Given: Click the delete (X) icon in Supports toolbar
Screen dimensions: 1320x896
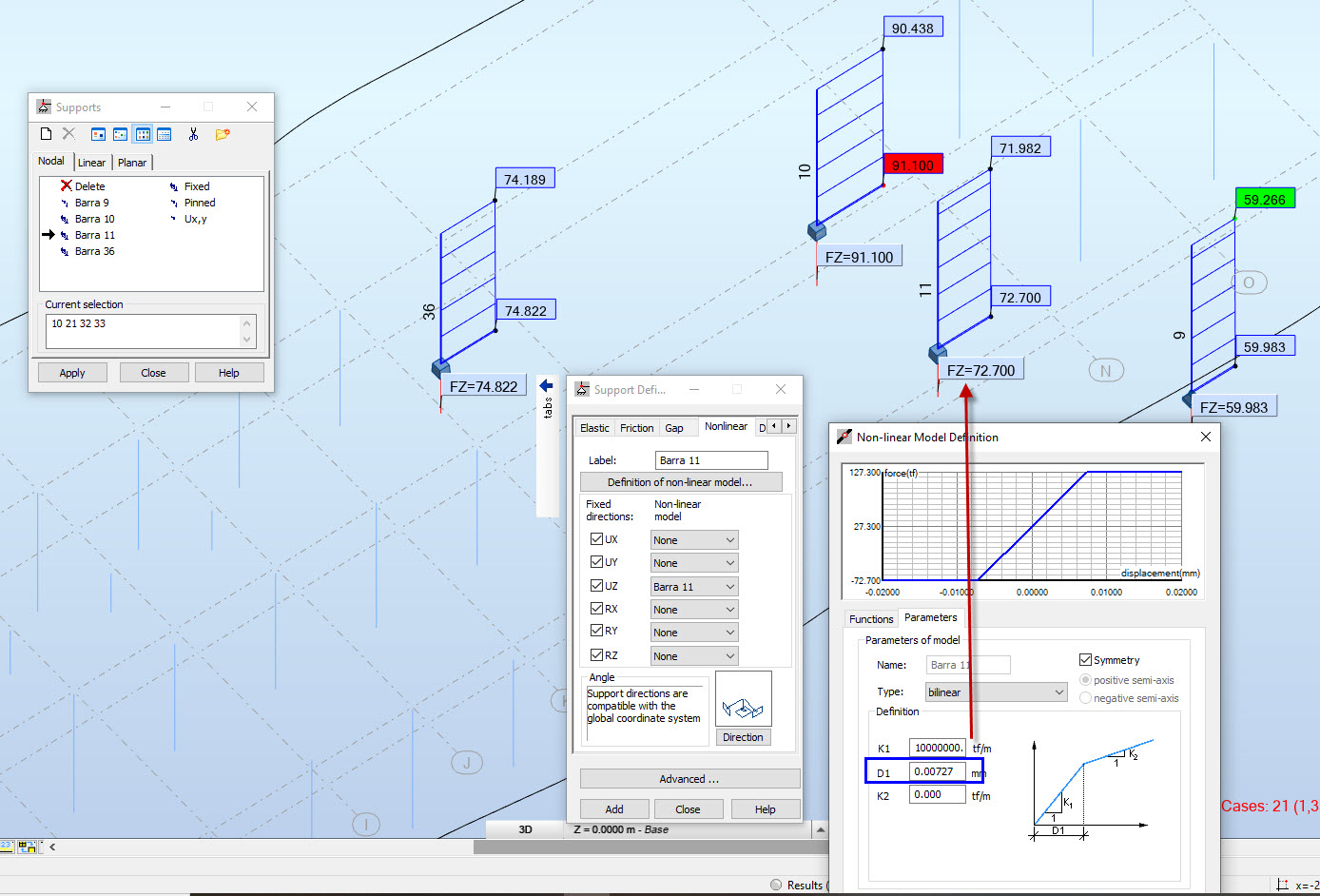Looking at the screenshot, I should click(68, 133).
